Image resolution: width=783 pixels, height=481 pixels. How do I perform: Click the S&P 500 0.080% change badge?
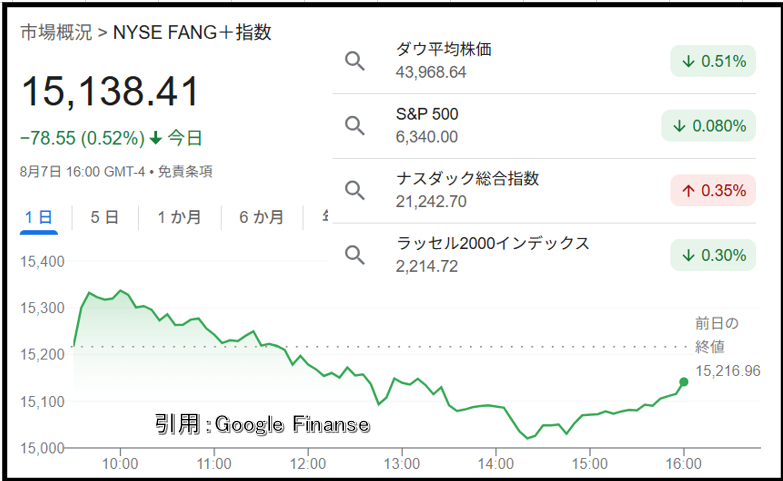(708, 126)
